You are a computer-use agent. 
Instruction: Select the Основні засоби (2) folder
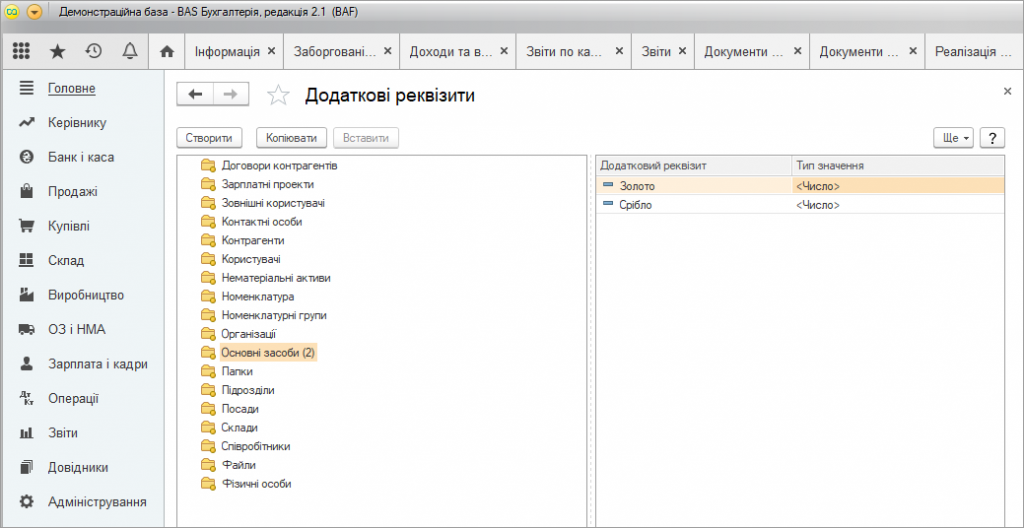[x=268, y=353]
